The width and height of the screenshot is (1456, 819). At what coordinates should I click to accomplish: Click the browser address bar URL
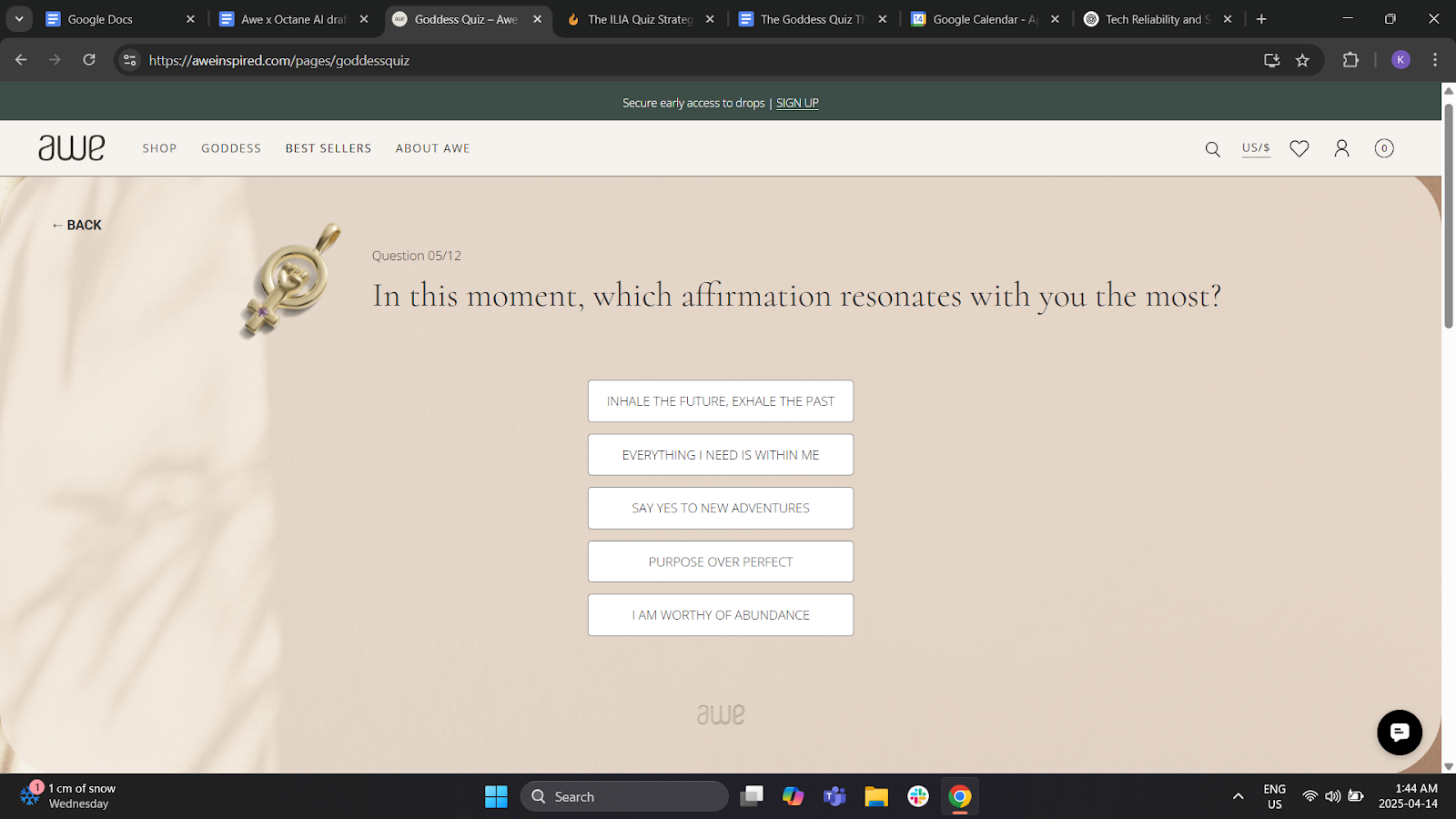click(x=279, y=60)
